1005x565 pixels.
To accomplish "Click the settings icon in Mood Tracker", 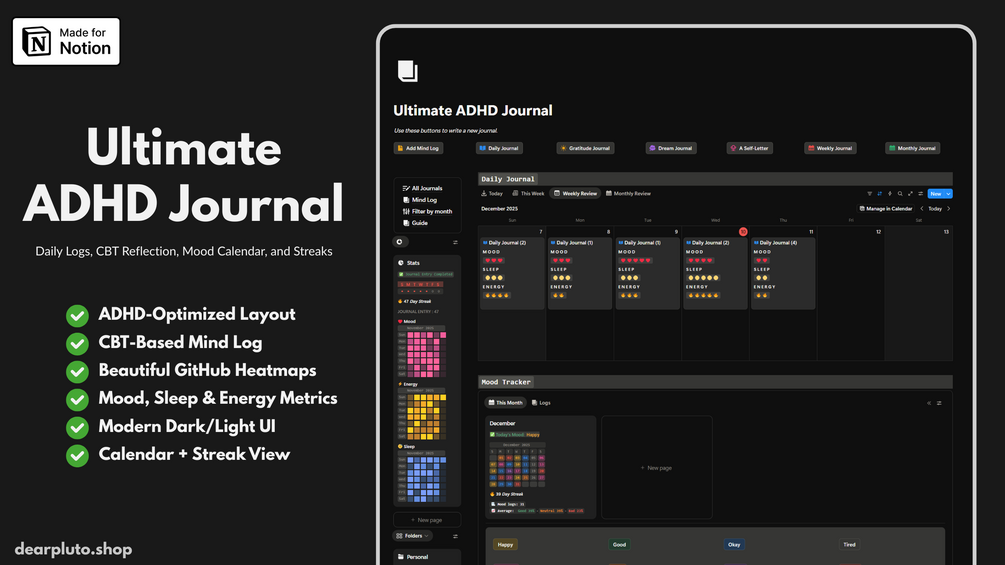I will (x=939, y=403).
